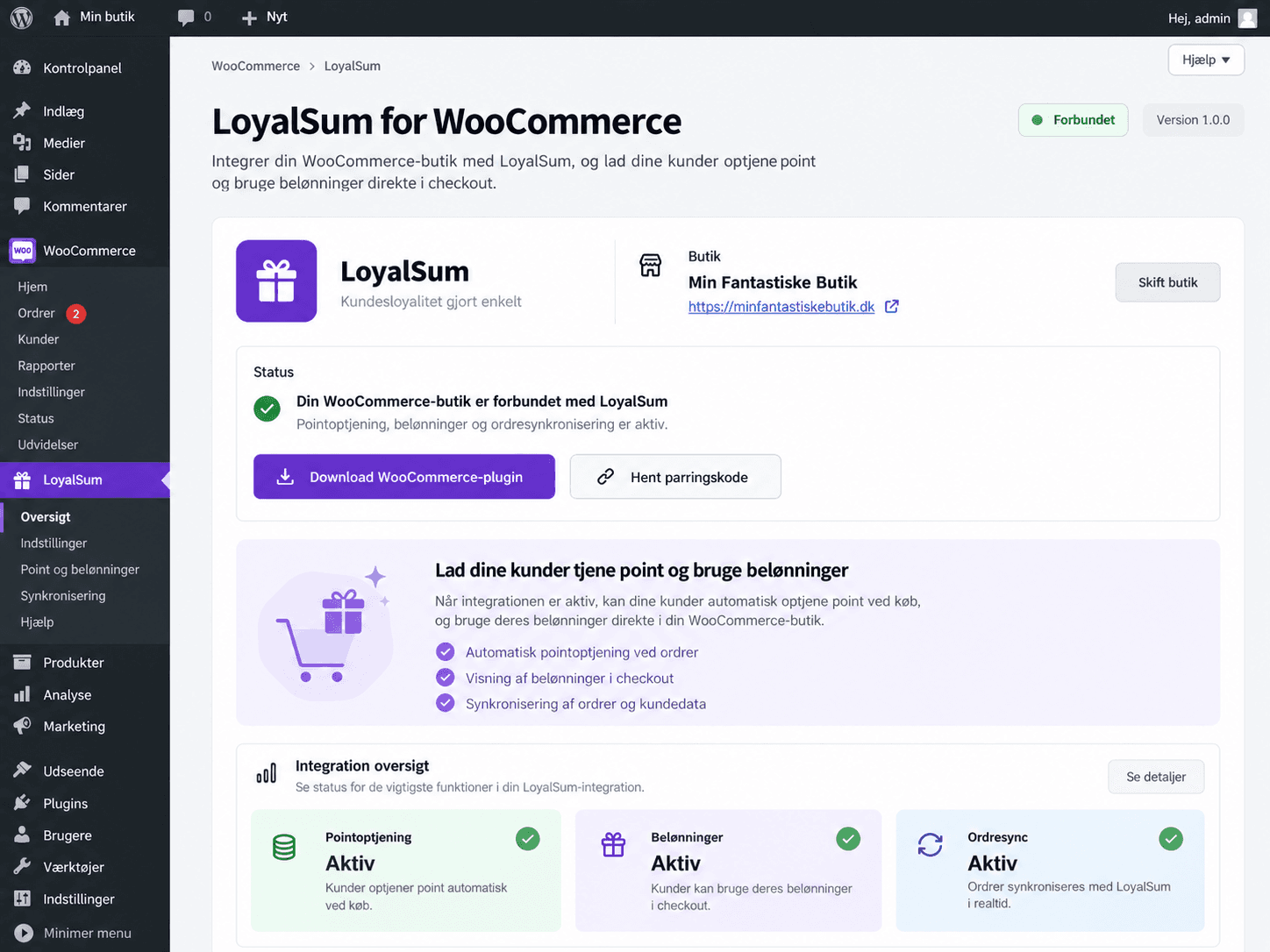This screenshot has width=1270, height=952.
Task: Expand the Hjælp dropdown
Action: [x=1206, y=60]
